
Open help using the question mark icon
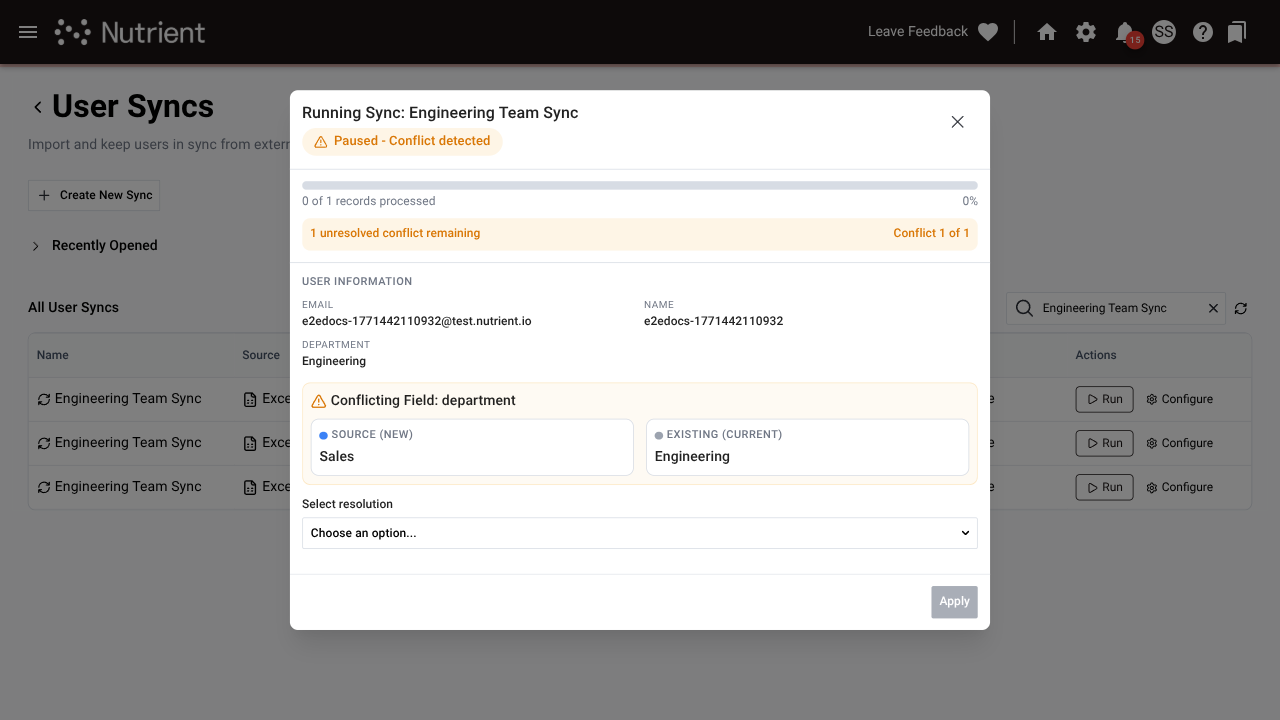pos(1202,31)
